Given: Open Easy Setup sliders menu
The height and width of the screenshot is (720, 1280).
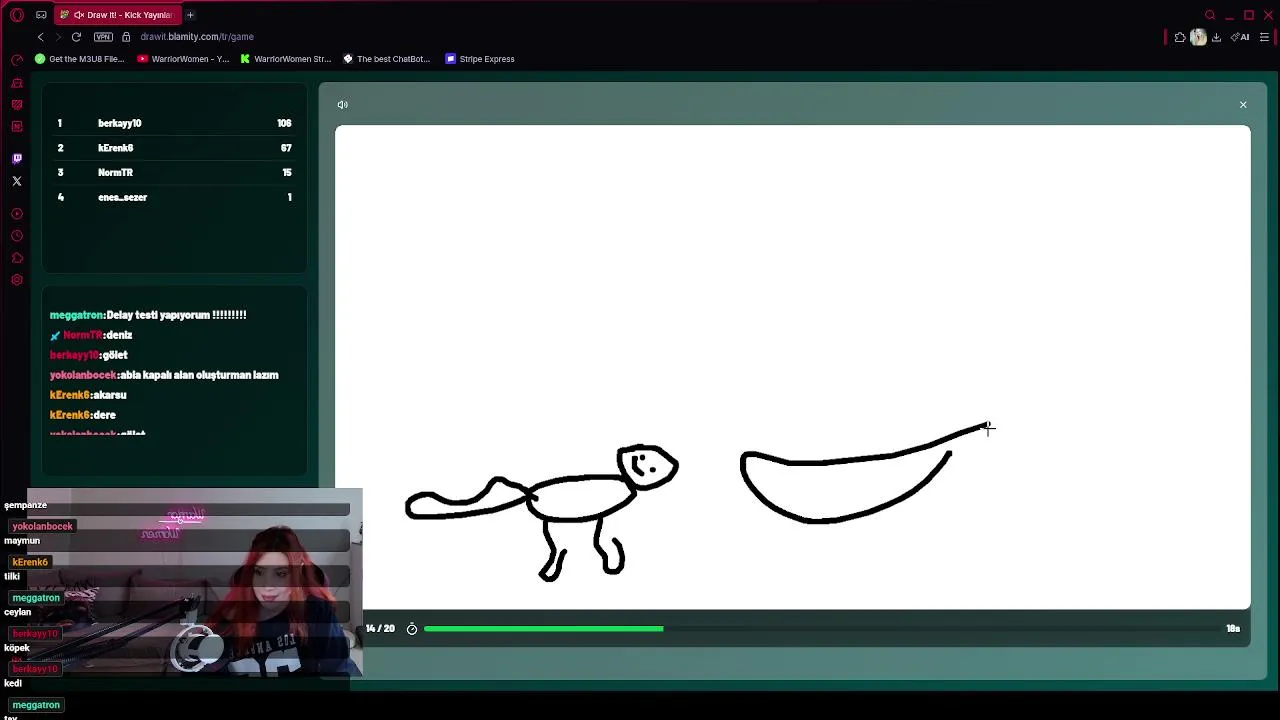Looking at the screenshot, I should coord(1264,37).
